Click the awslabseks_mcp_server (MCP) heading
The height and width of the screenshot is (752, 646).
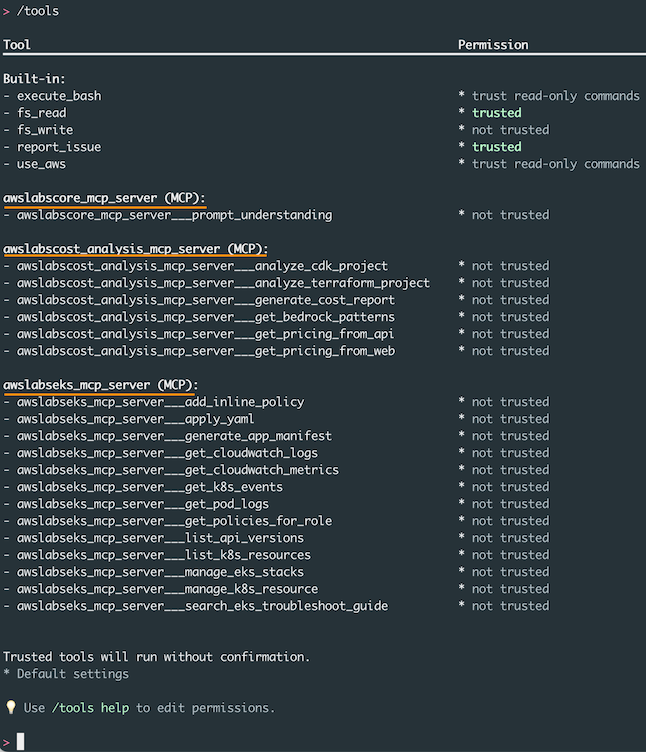point(100,385)
